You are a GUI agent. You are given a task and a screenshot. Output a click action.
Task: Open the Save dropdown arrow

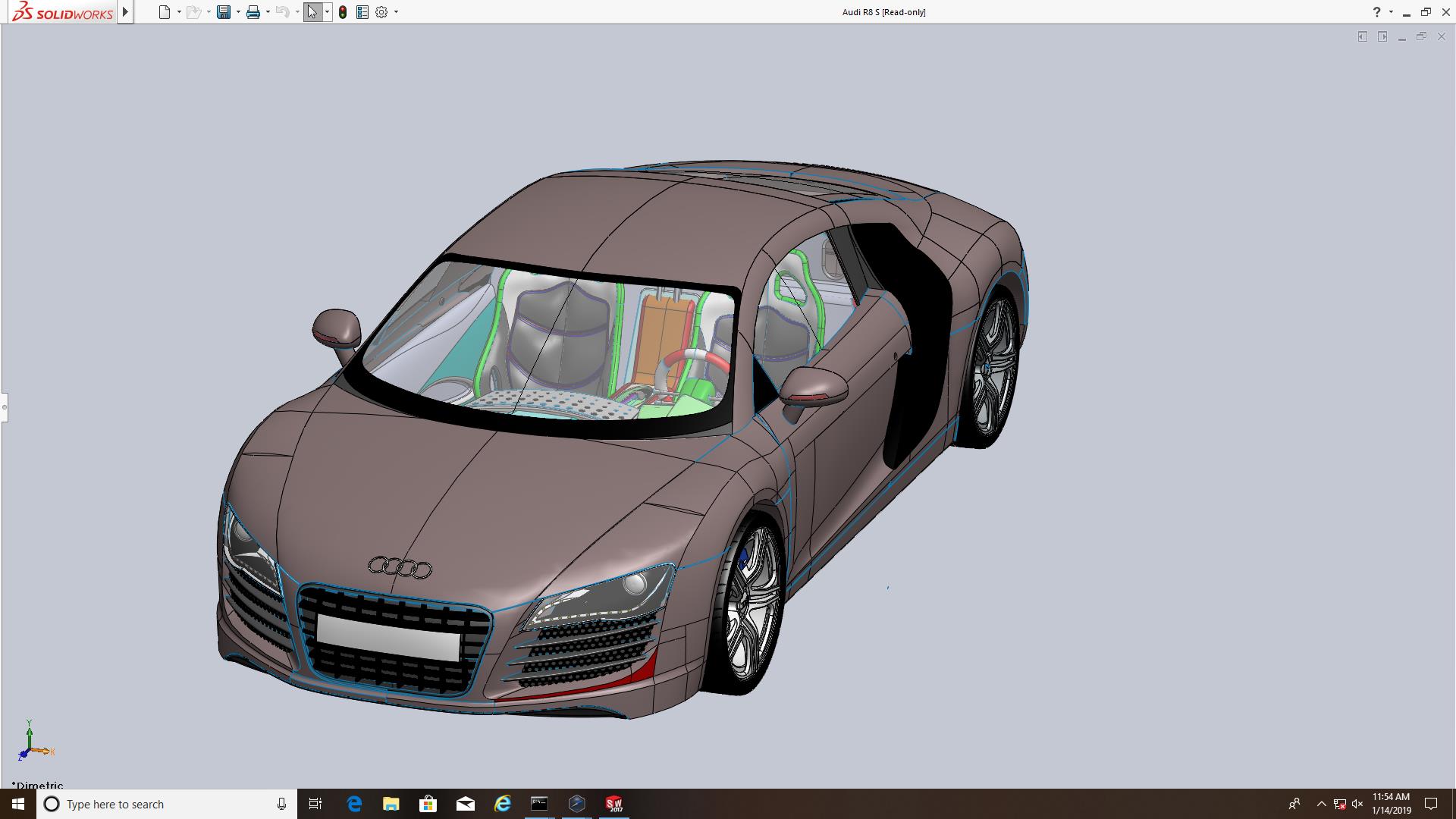[238, 12]
